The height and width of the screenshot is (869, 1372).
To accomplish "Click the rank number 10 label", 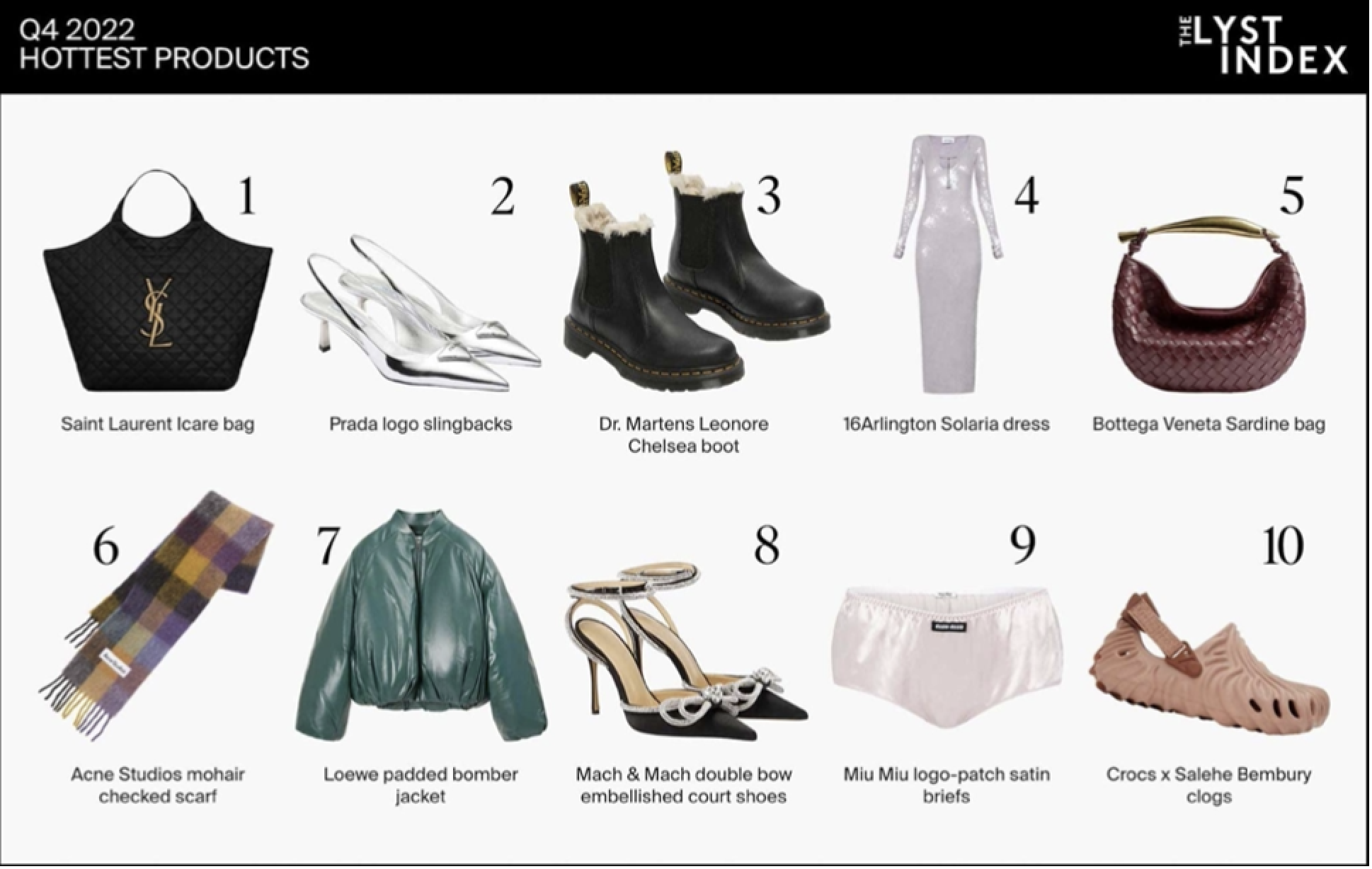I will pos(1283,546).
